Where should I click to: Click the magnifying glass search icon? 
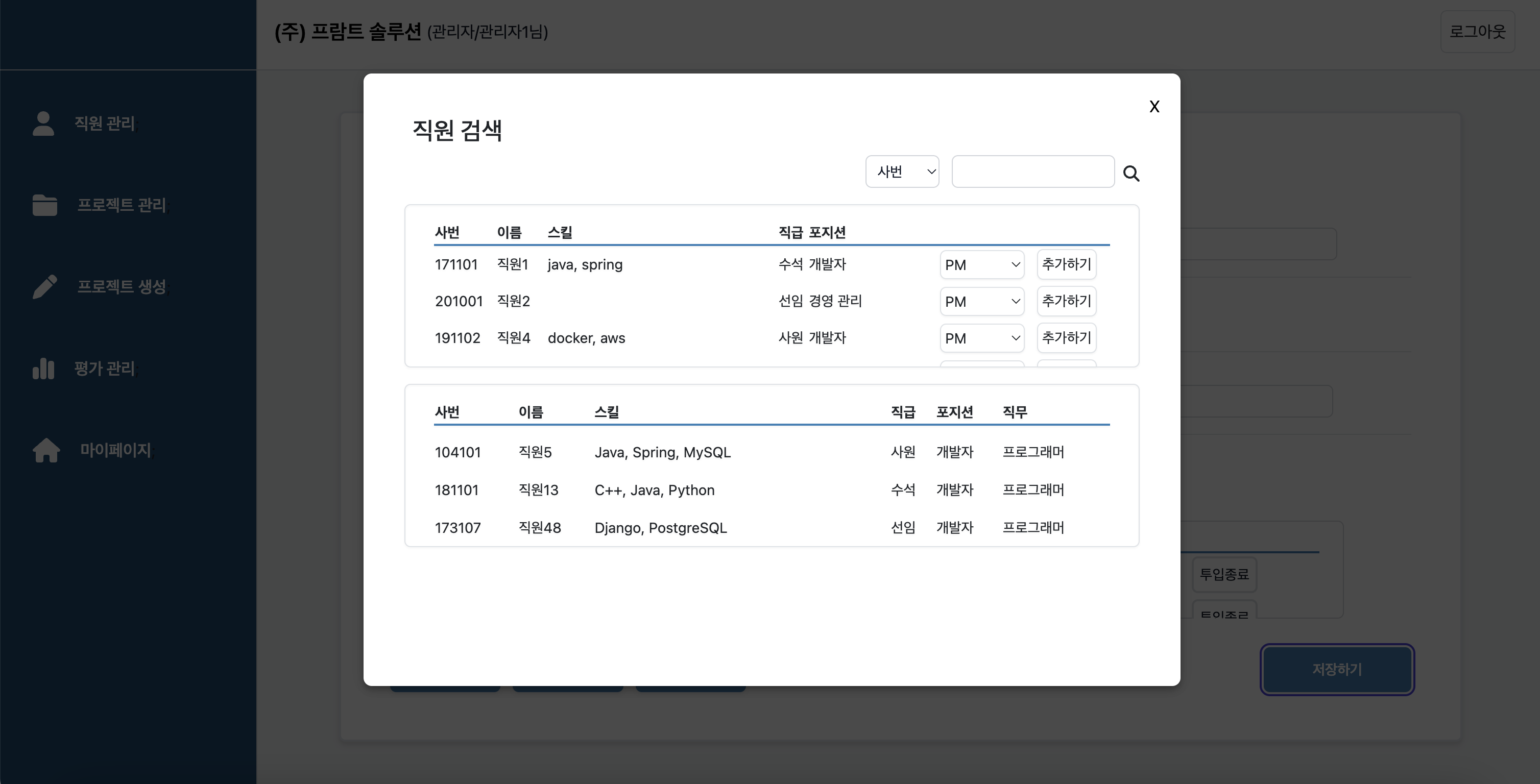pos(1131,174)
